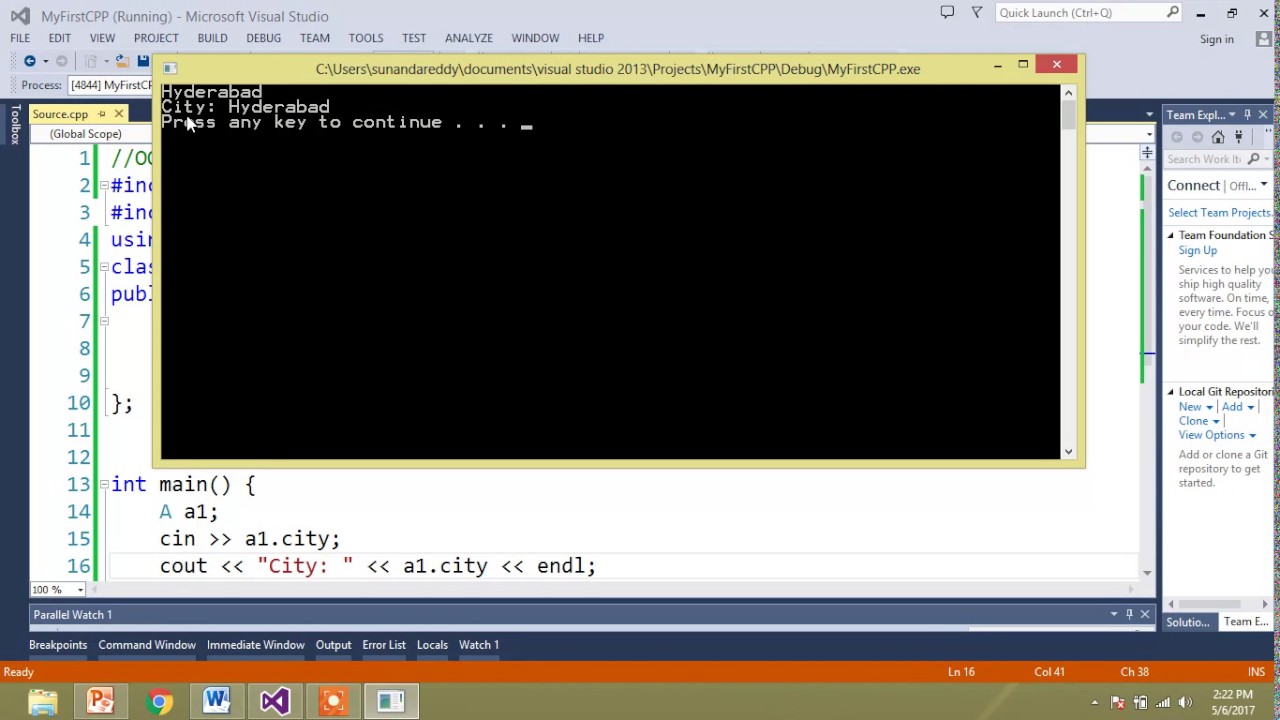1280x720 pixels.
Task: Click the Quick Launch search magnifier icon
Action: pyautogui.click(x=1173, y=12)
